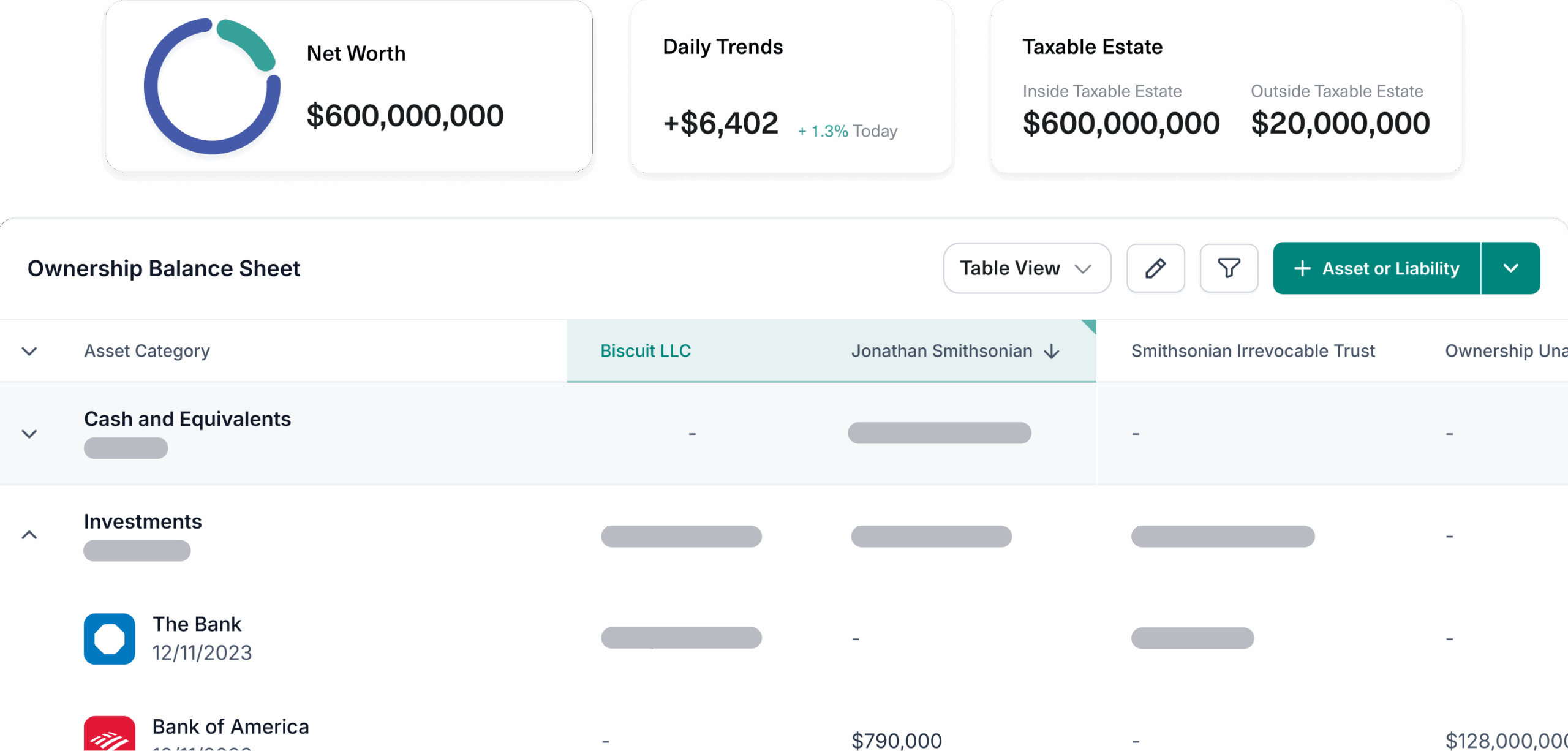Click green corner marker on highlighted column
The height and width of the screenshot is (751, 1568).
pyautogui.click(x=1089, y=326)
